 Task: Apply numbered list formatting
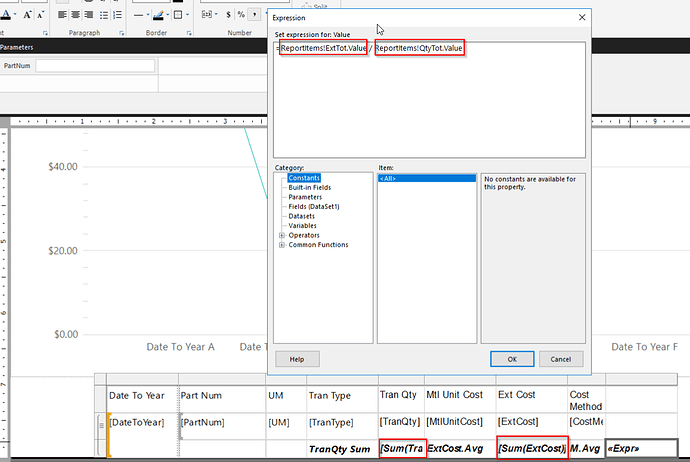coord(117,15)
